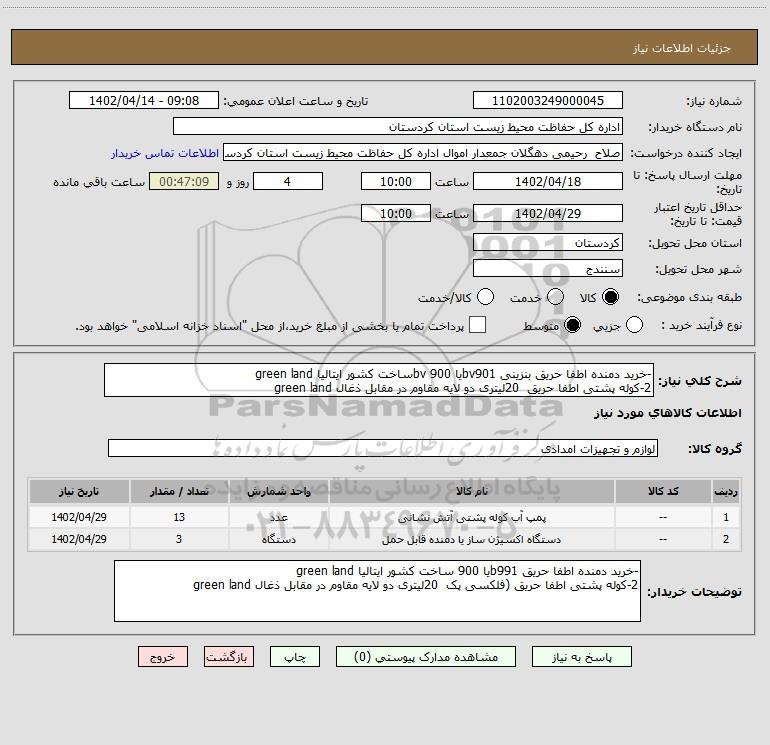770x745 pixels.
Task: Click the نام کالا column header
Action: (471, 491)
